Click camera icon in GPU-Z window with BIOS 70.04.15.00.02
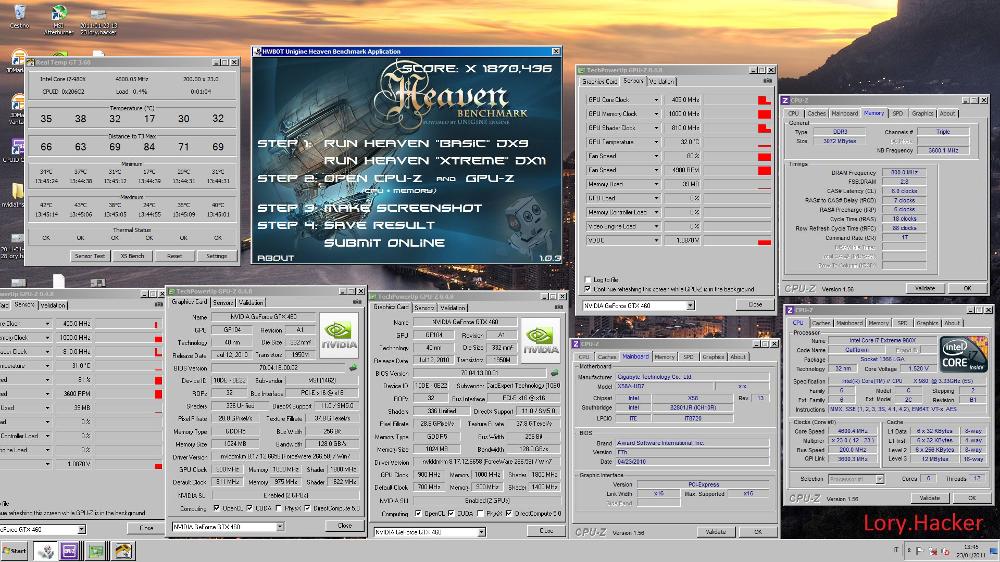This screenshot has height=562, width=1000. [357, 302]
